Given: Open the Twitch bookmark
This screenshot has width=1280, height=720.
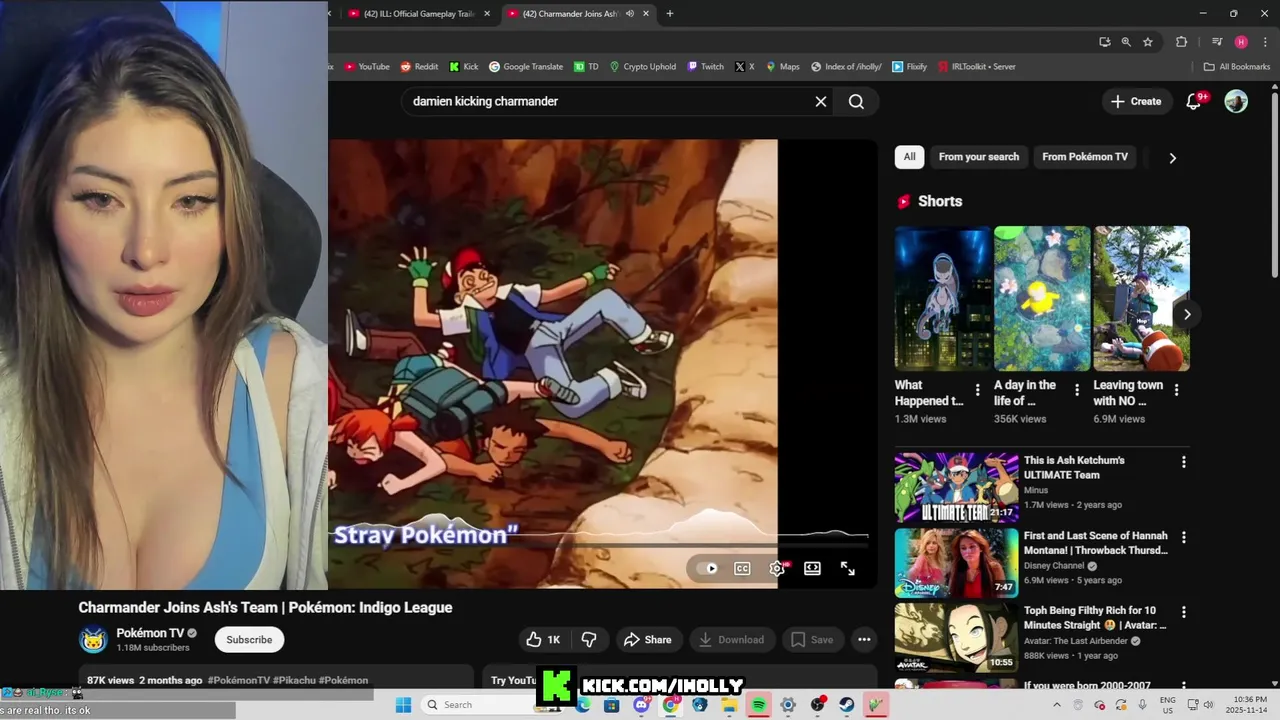Looking at the screenshot, I should [x=705, y=67].
